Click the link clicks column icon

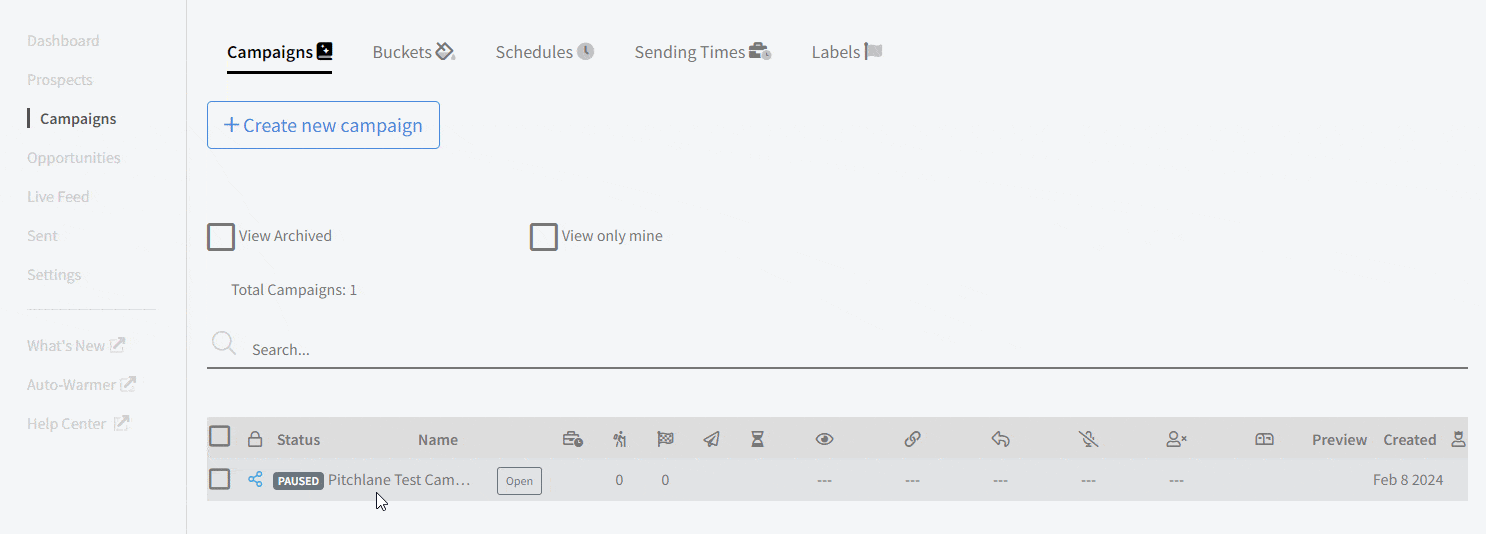912,439
